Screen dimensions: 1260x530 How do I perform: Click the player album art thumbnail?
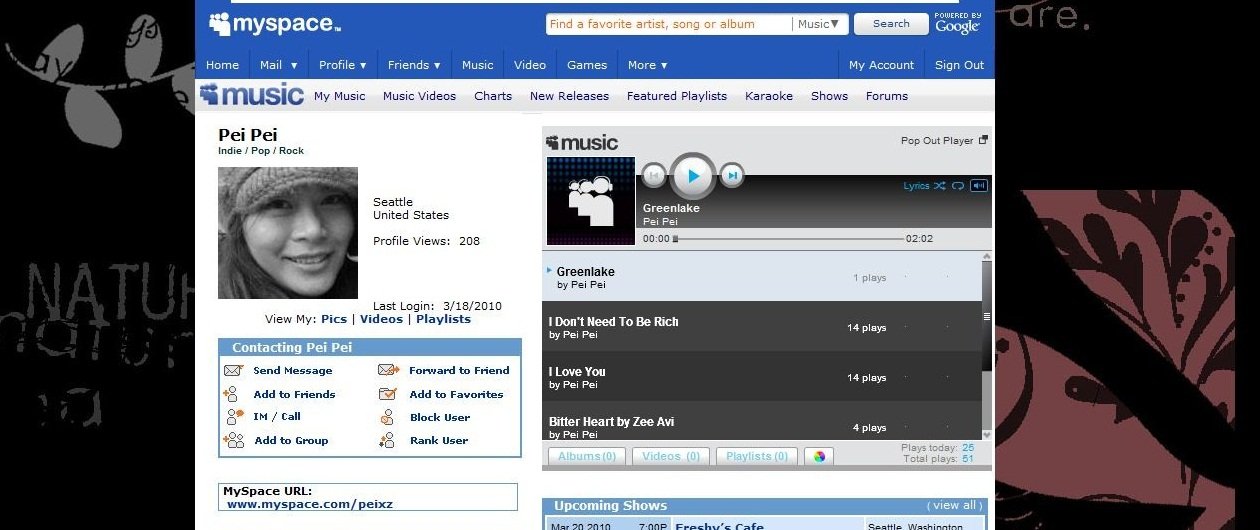point(591,201)
